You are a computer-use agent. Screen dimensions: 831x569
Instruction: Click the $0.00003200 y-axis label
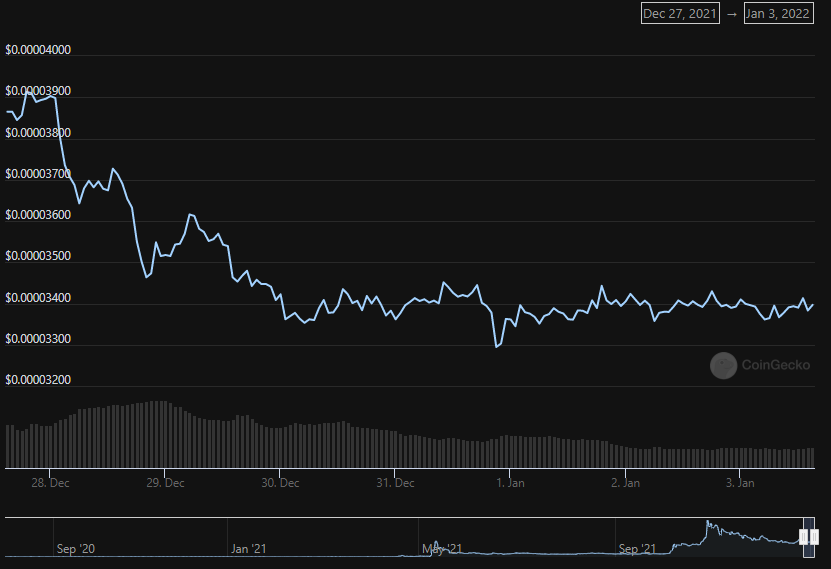pos(38,380)
